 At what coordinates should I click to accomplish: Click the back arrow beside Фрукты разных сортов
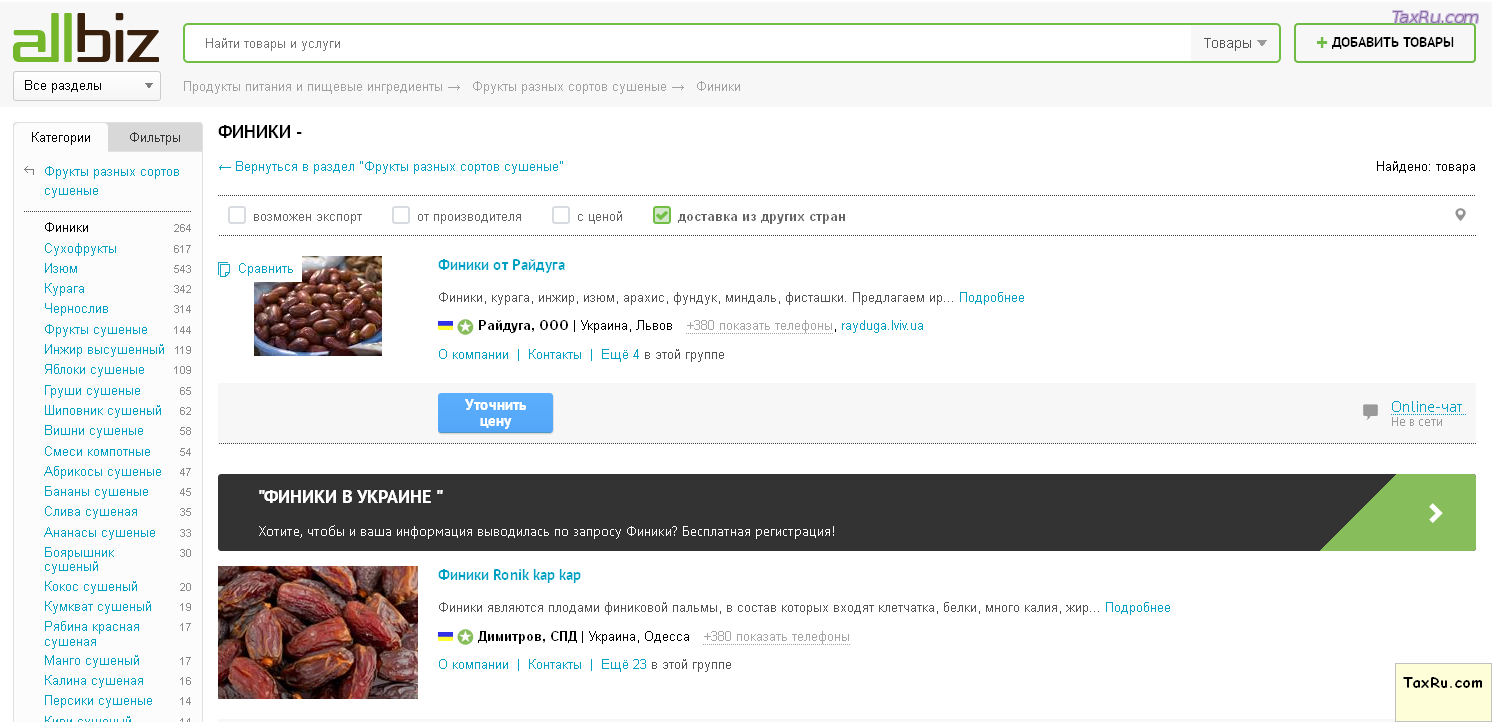pyautogui.click(x=29, y=172)
